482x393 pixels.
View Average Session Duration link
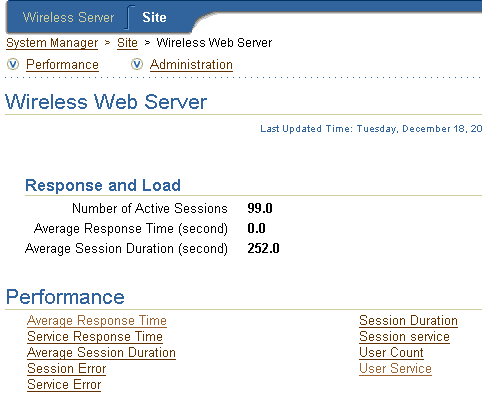(101, 353)
